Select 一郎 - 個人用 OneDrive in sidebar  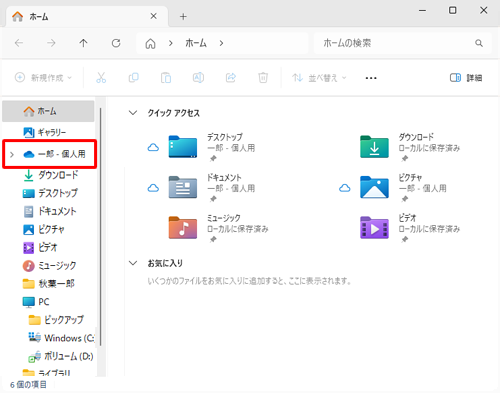(x=50, y=154)
